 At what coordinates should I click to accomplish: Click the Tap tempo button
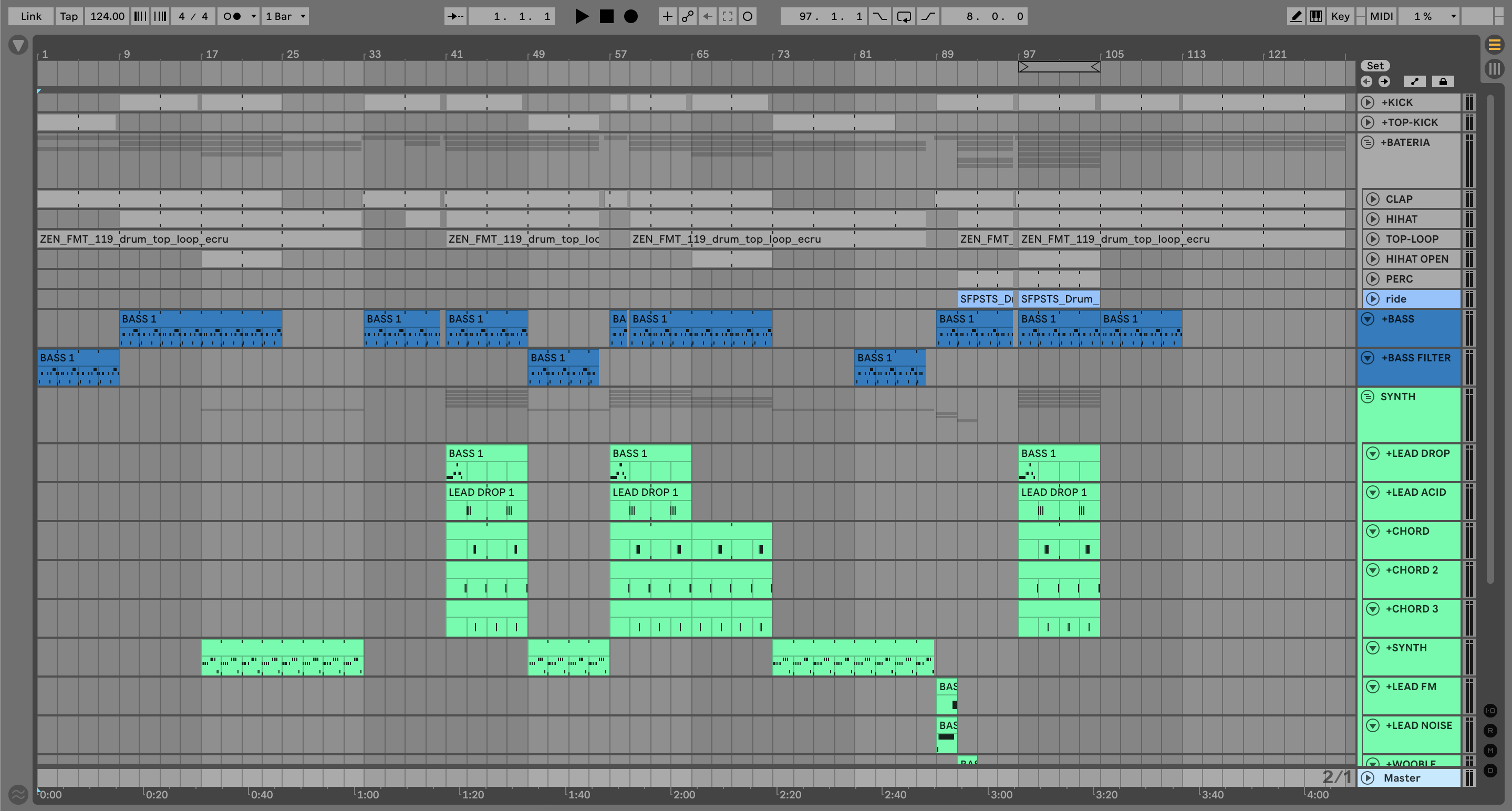point(69,16)
